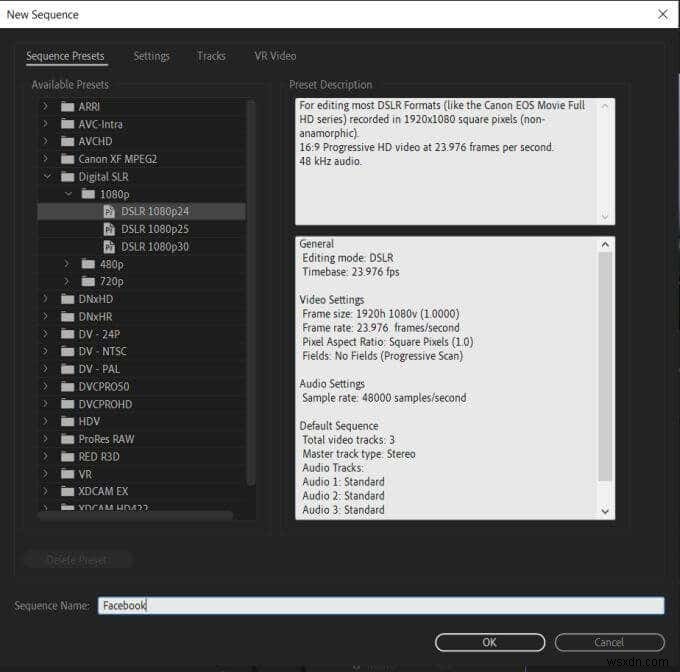Switch to the Settings tab
Image resolution: width=680 pixels, height=672 pixels.
point(152,56)
